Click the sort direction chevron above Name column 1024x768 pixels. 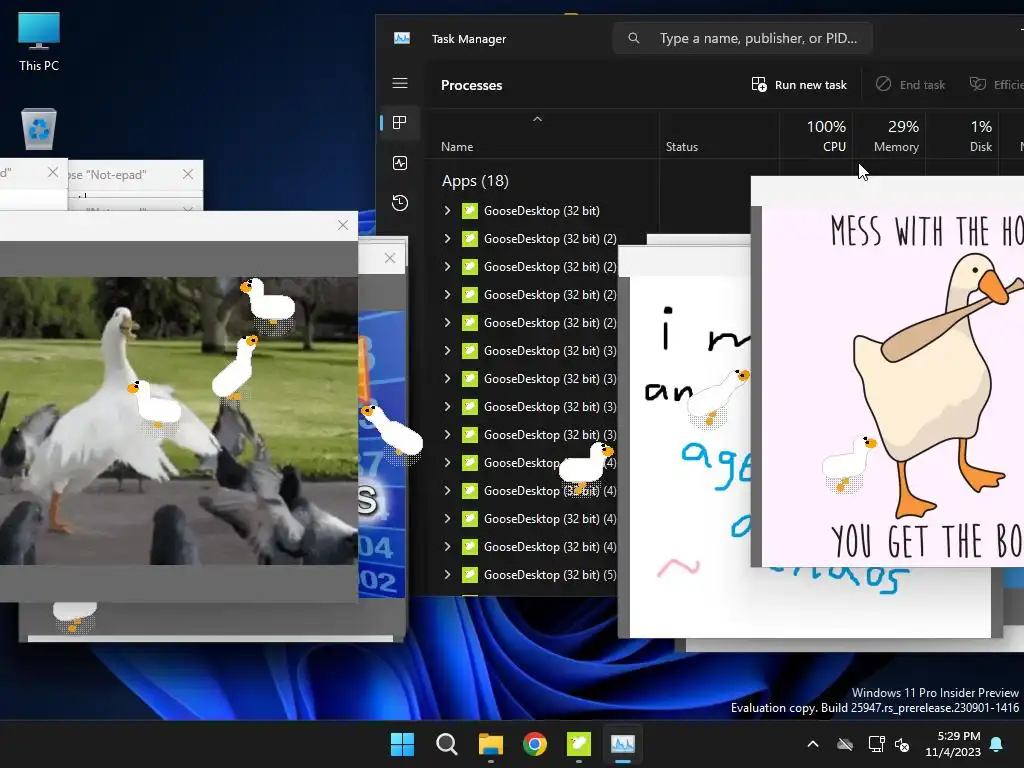tap(537, 119)
